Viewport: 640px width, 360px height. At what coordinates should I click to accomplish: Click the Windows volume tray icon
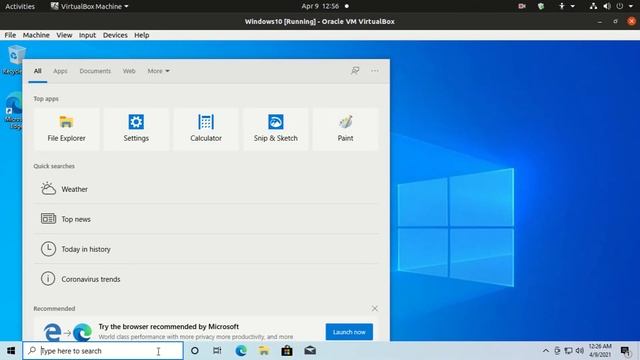tap(580, 351)
